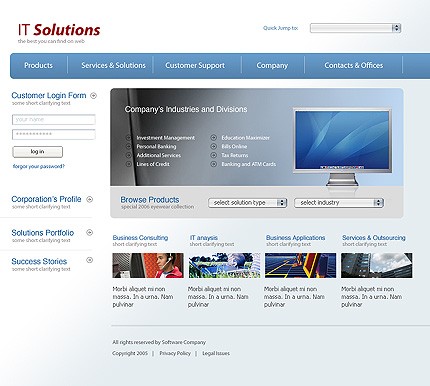Click the your name input field
The height and width of the screenshot is (386, 430).
[x=54, y=119]
